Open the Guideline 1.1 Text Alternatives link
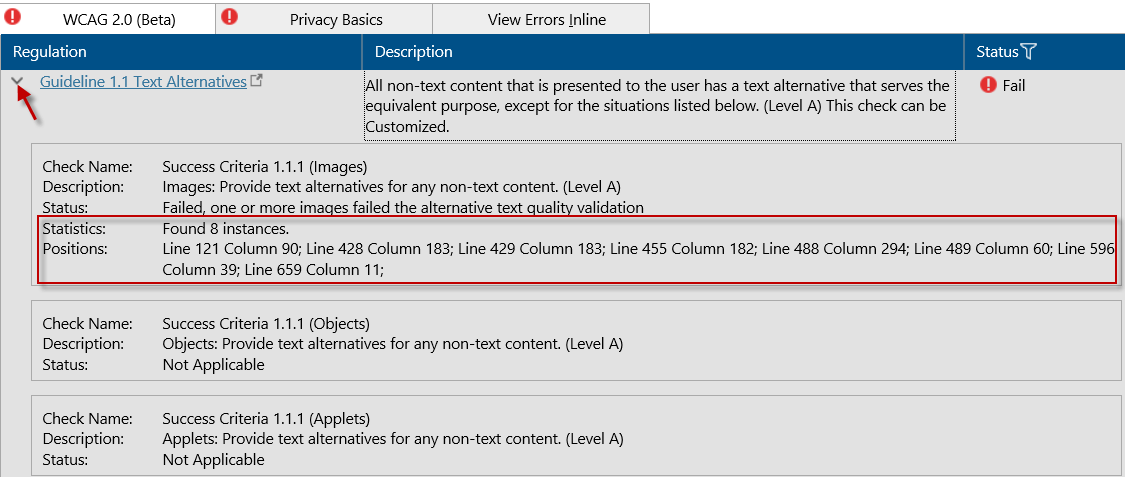Image resolution: width=1125 pixels, height=477 pixels. point(143,82)
